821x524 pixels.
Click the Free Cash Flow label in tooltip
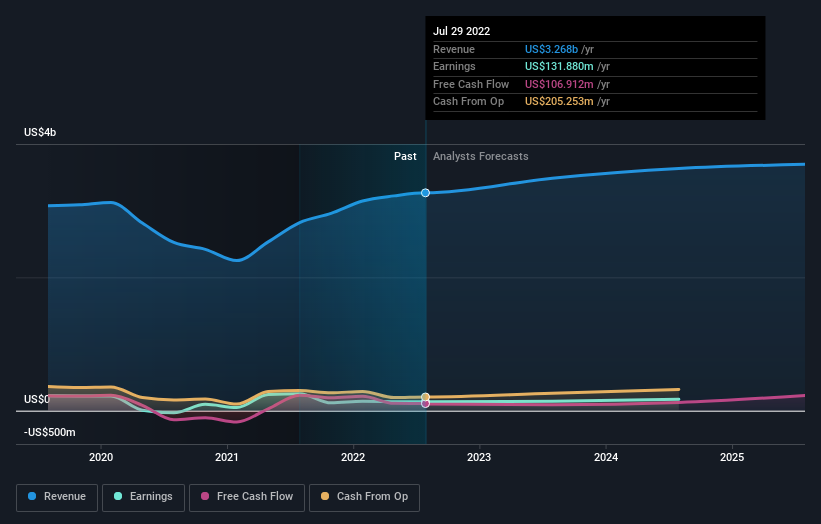pyautogui.click(x=471, y=84)
